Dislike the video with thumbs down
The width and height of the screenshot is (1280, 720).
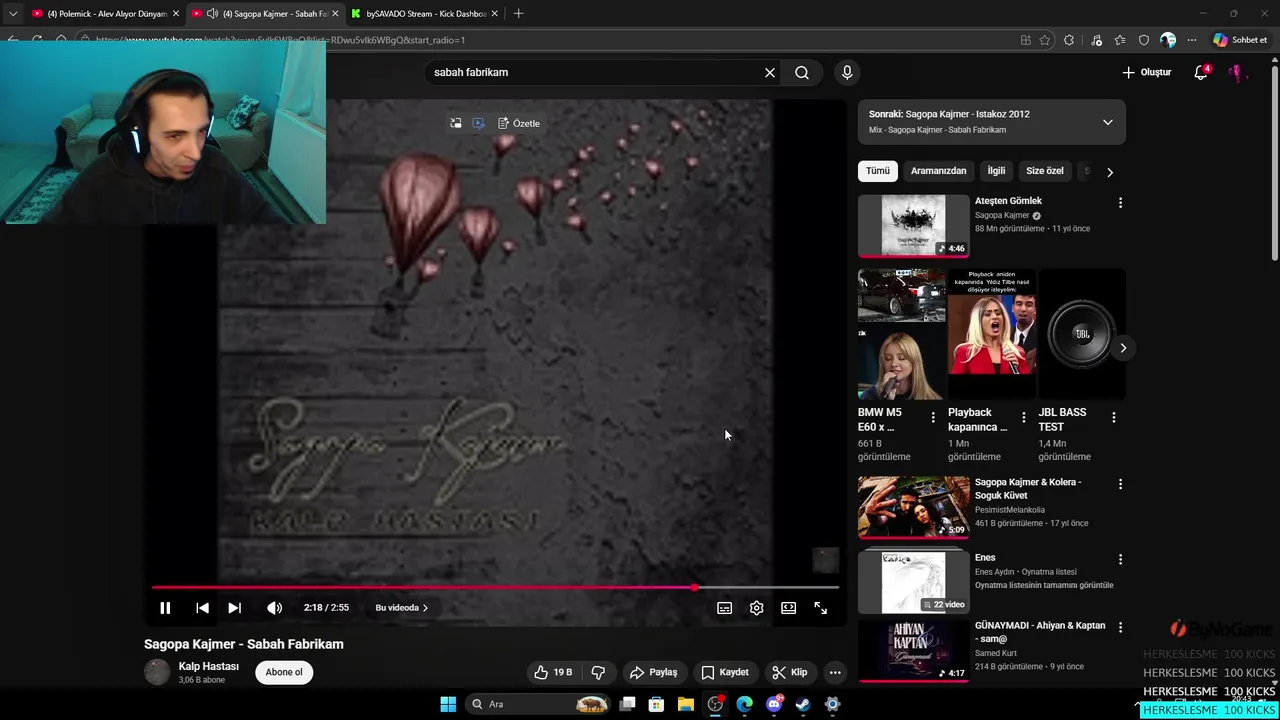(598, 672)
